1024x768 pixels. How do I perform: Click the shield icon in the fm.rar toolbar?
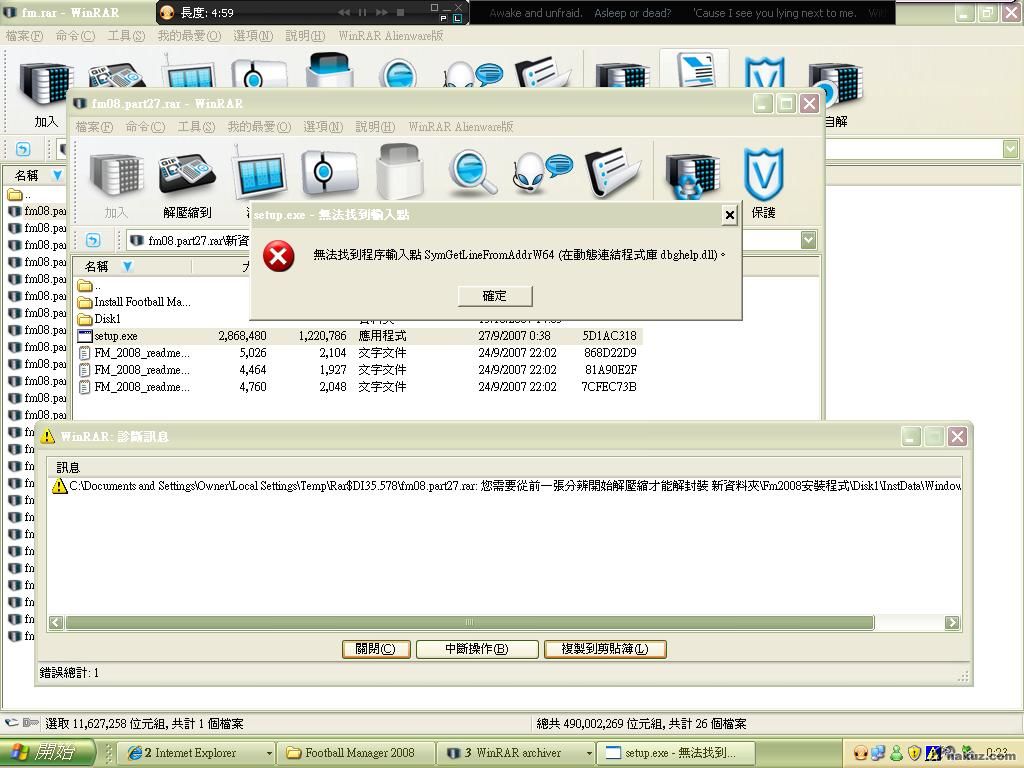764,72
